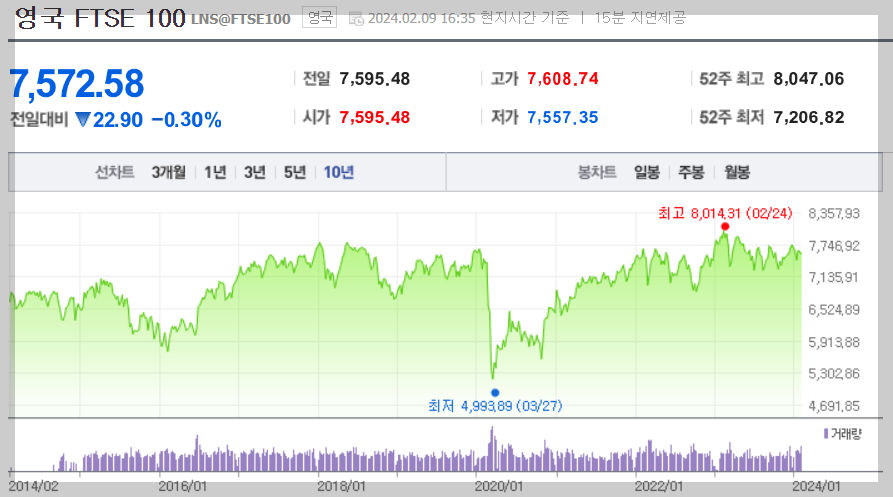893x497 pixels.
Task: Click the 영국 FTSE 100 title
Action: click(100, 18)
